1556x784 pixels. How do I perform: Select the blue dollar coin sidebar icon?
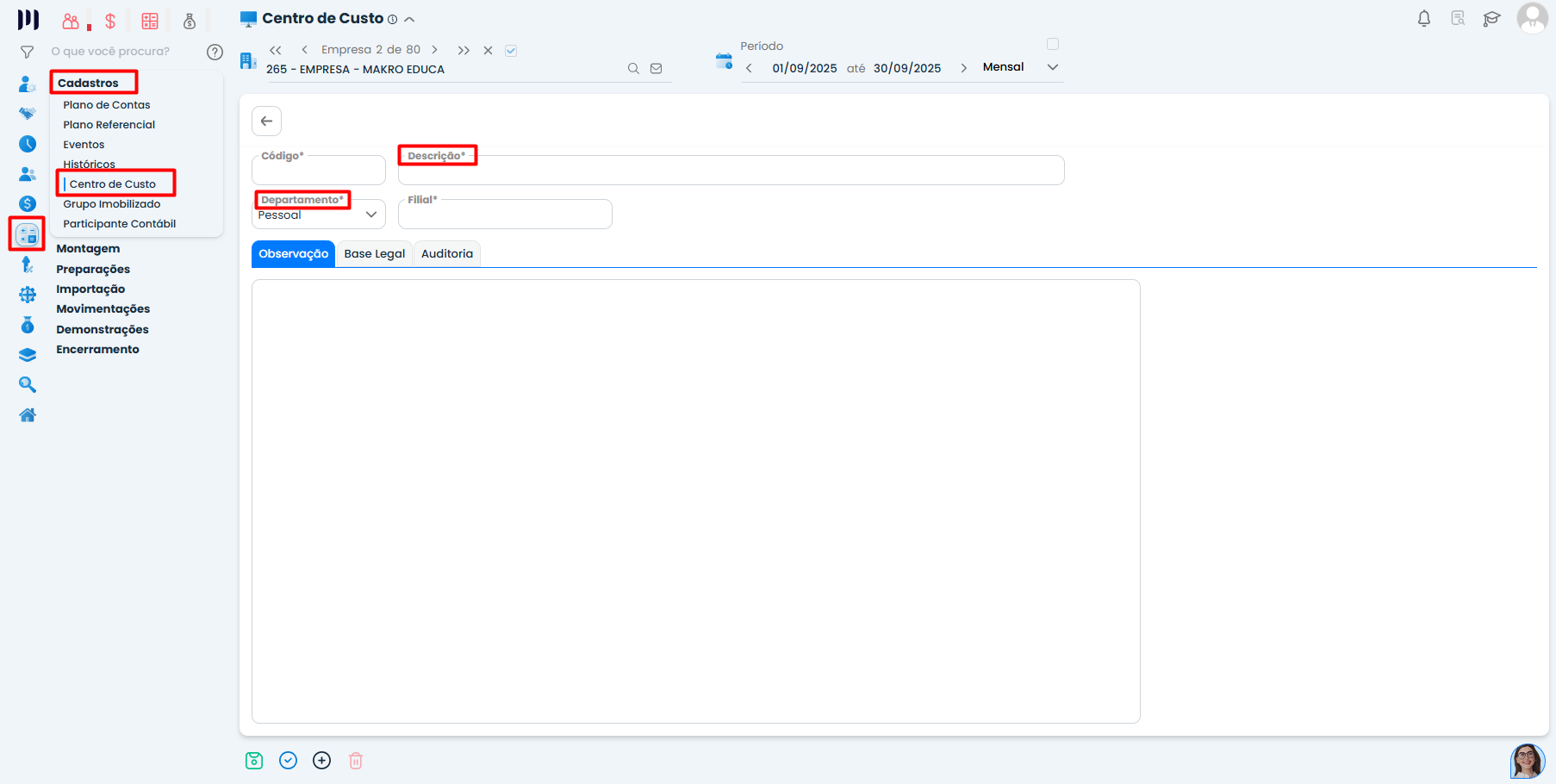[x=28, y=204]
